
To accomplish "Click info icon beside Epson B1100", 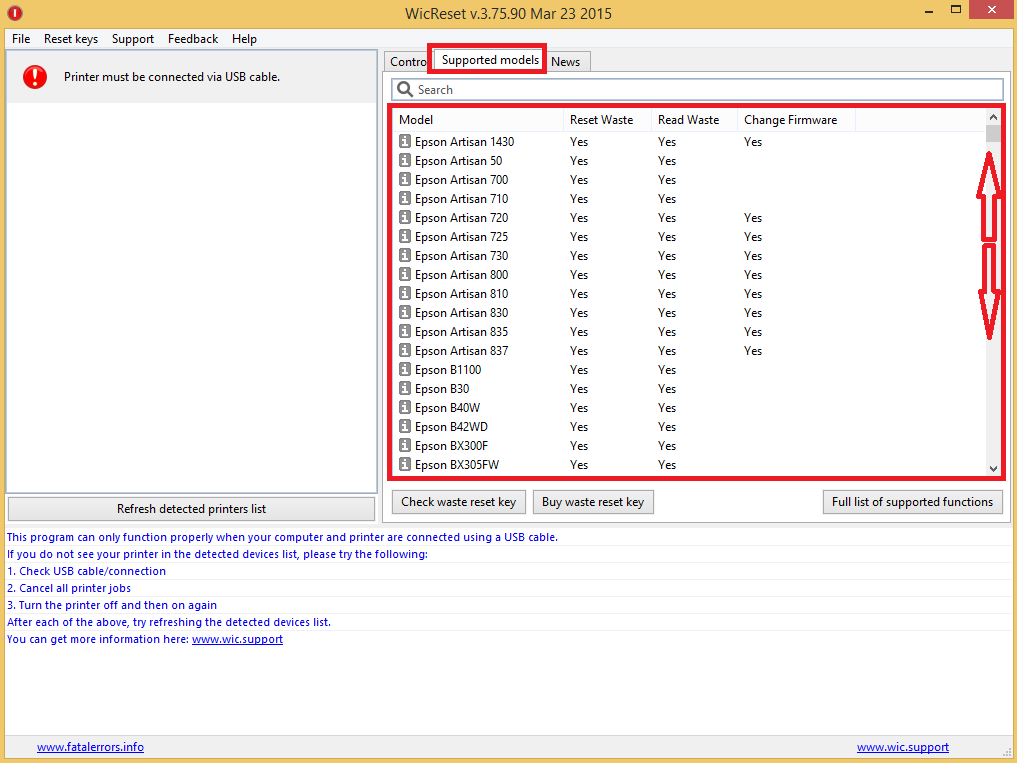I will tap(405, 369).
